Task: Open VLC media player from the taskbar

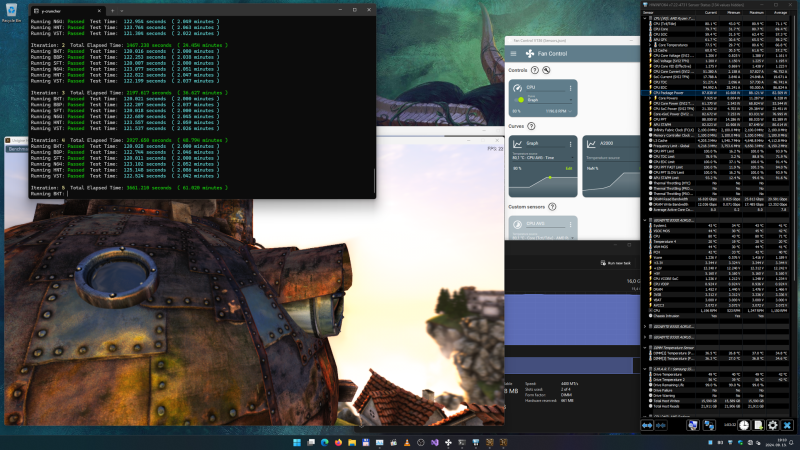Action: click(x=407, y=442)
